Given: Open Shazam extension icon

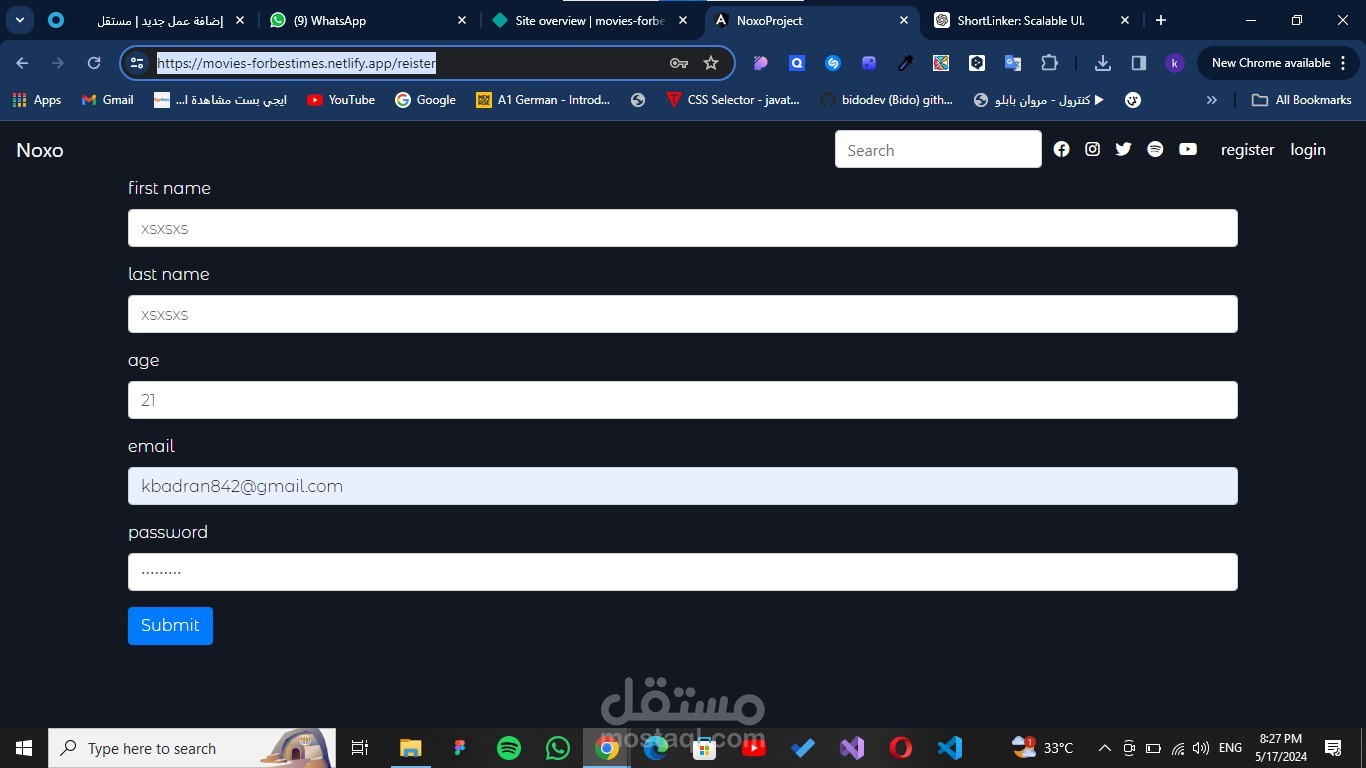Looking at the screenshot, I should coord(833,63).
